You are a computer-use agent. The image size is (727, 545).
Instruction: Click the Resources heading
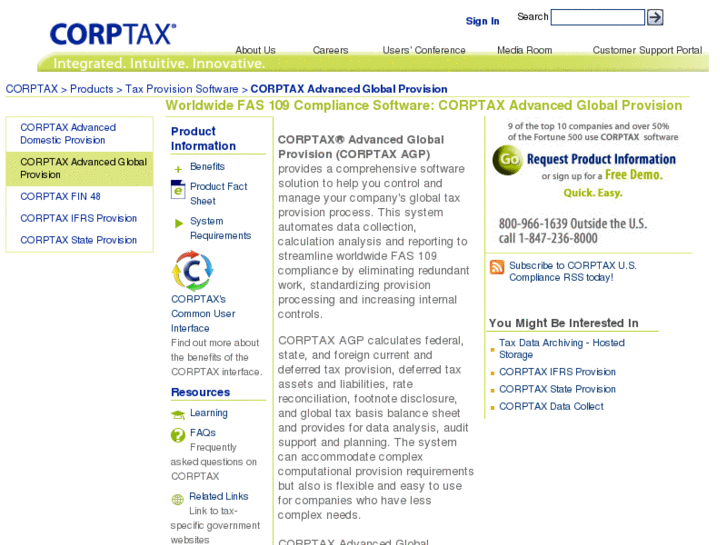click(x=200, y=392)
